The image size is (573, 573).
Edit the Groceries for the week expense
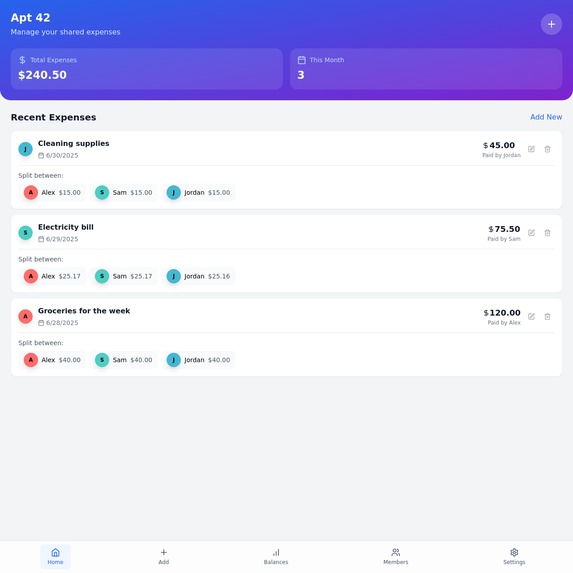[x=531, y=316]
